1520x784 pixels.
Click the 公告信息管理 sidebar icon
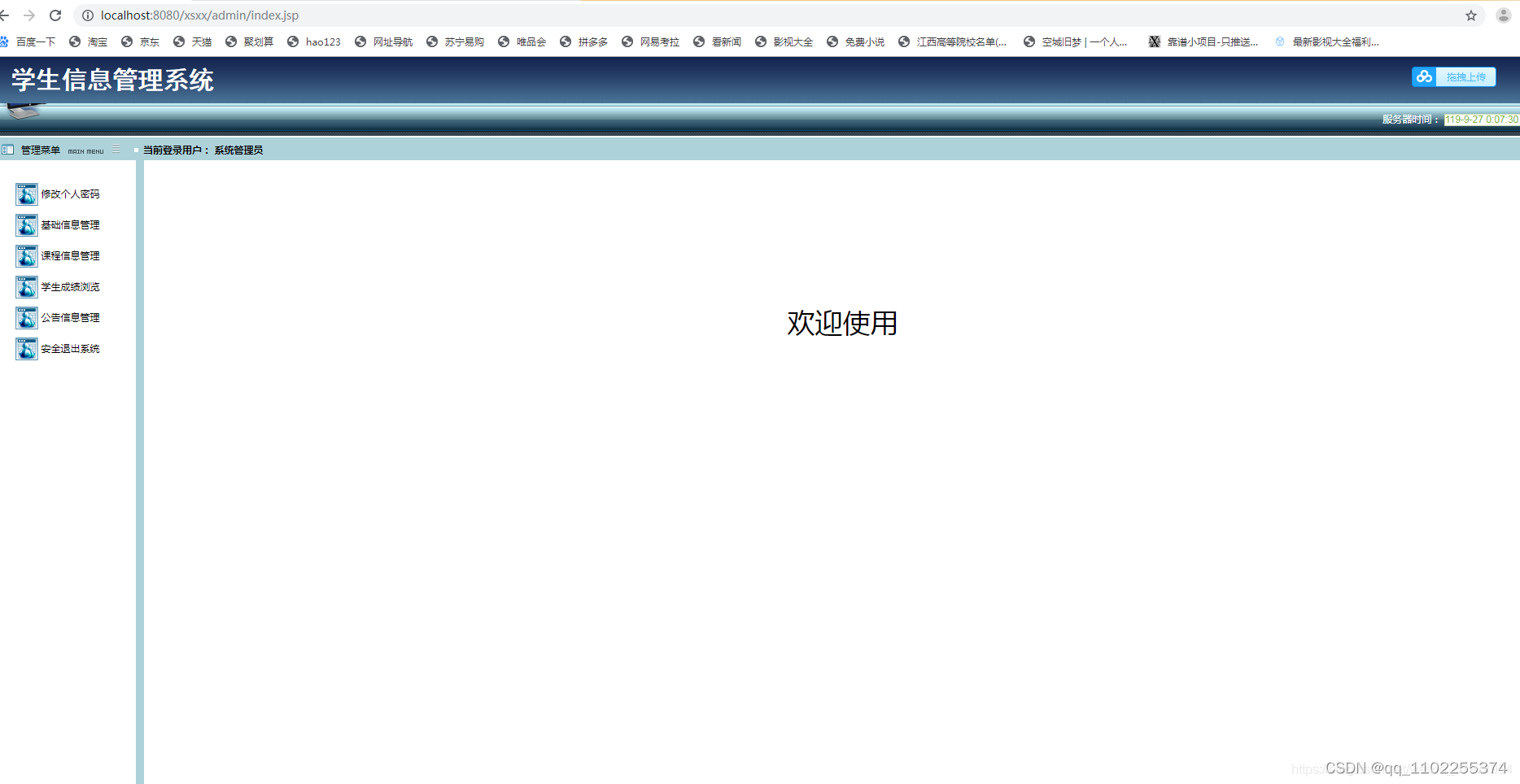25,317
